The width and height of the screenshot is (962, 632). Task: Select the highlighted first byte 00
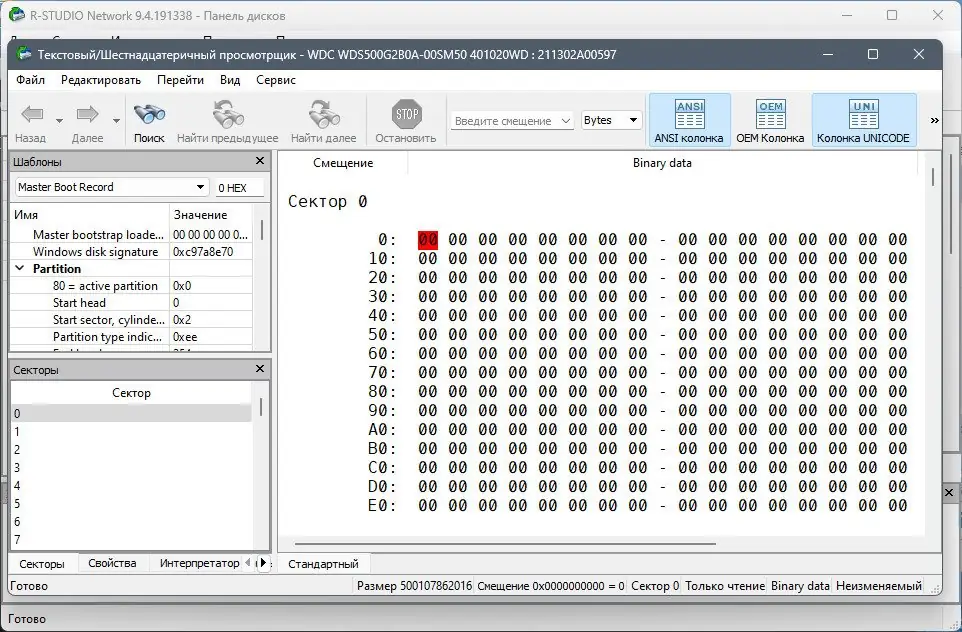point(428,239)
